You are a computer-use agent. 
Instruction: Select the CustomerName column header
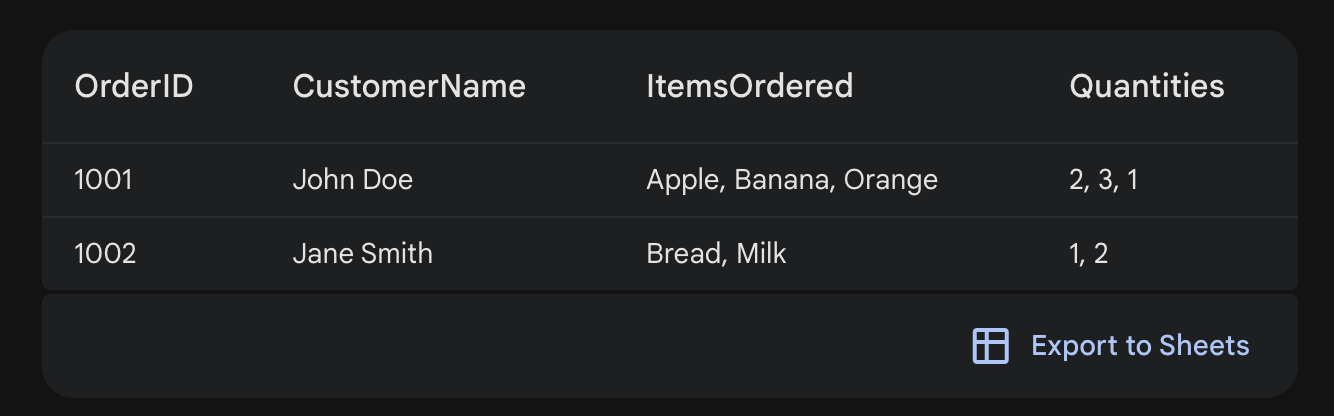[x=409, y=87]
